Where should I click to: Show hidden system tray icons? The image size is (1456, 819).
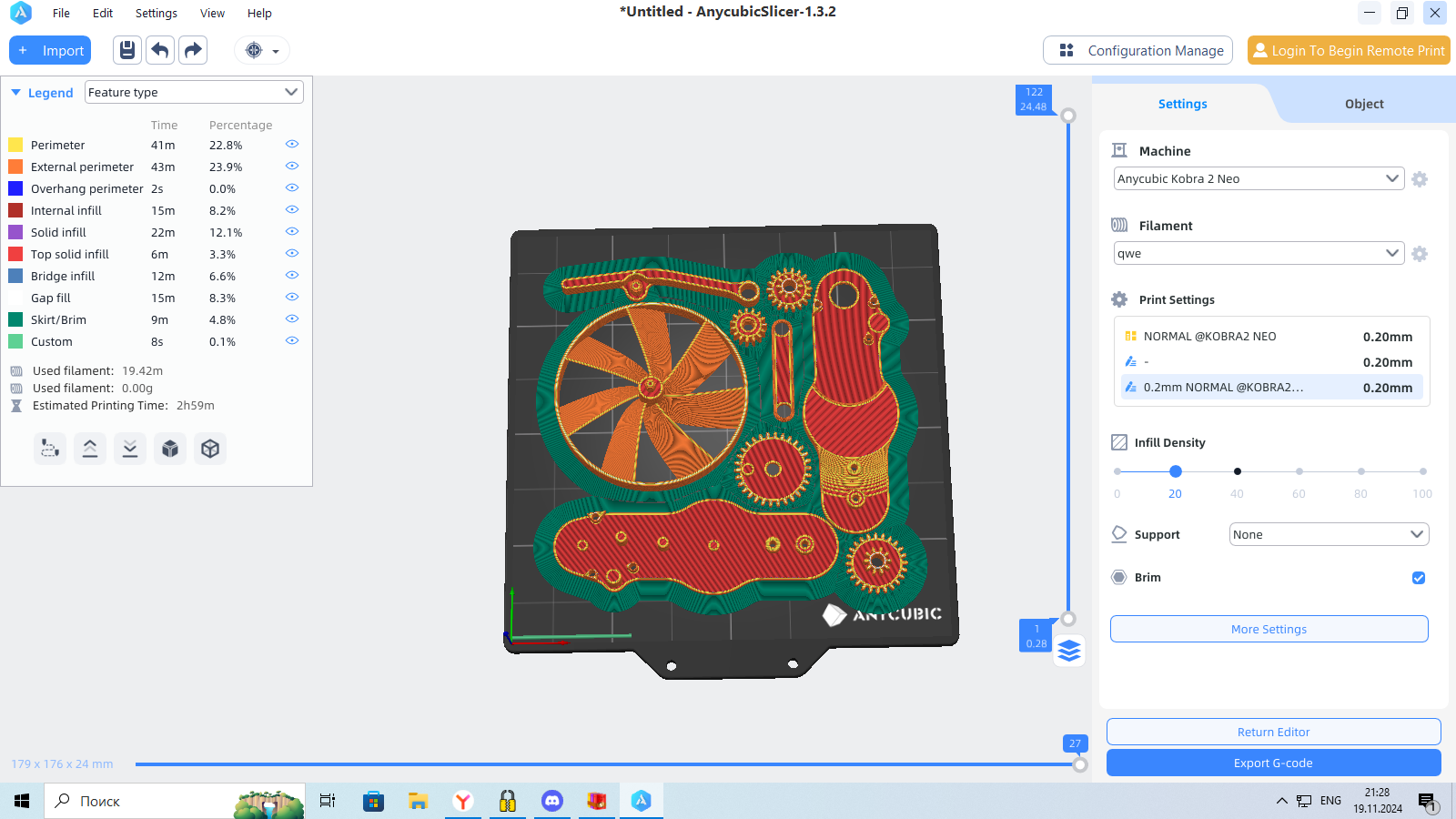click(1281, 801)
